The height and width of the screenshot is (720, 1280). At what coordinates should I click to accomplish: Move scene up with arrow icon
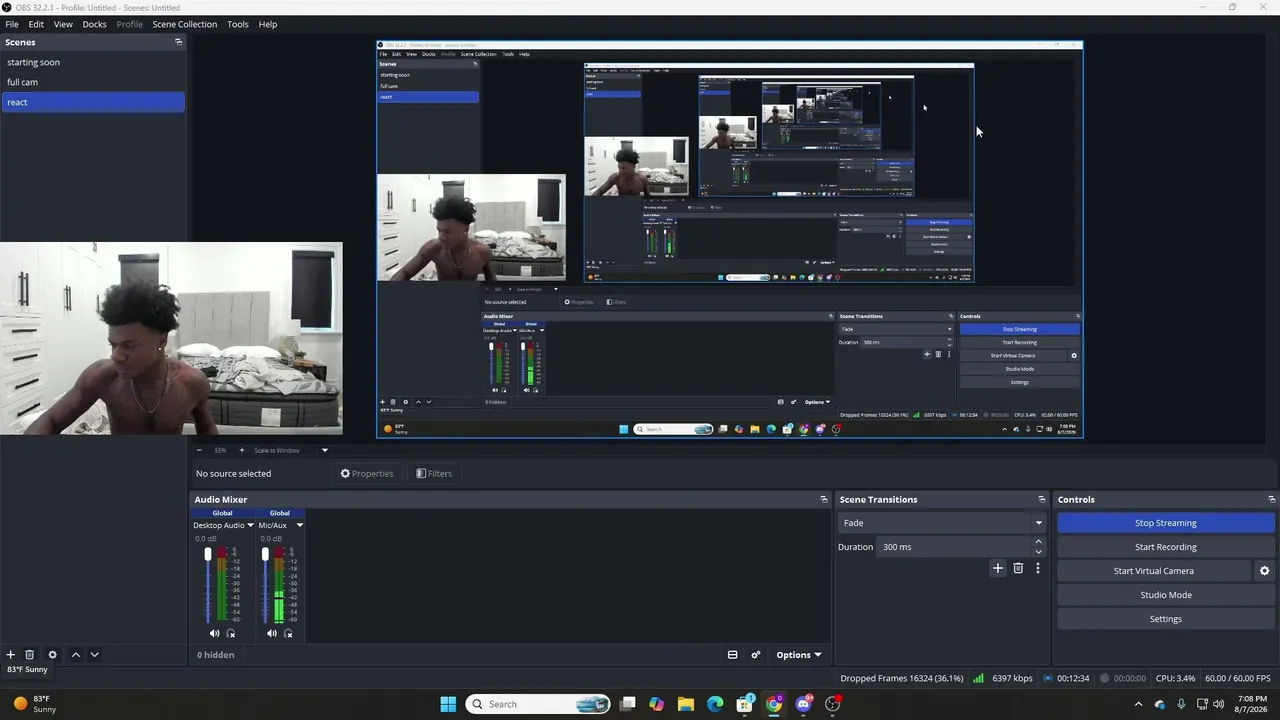coord(75,655)
